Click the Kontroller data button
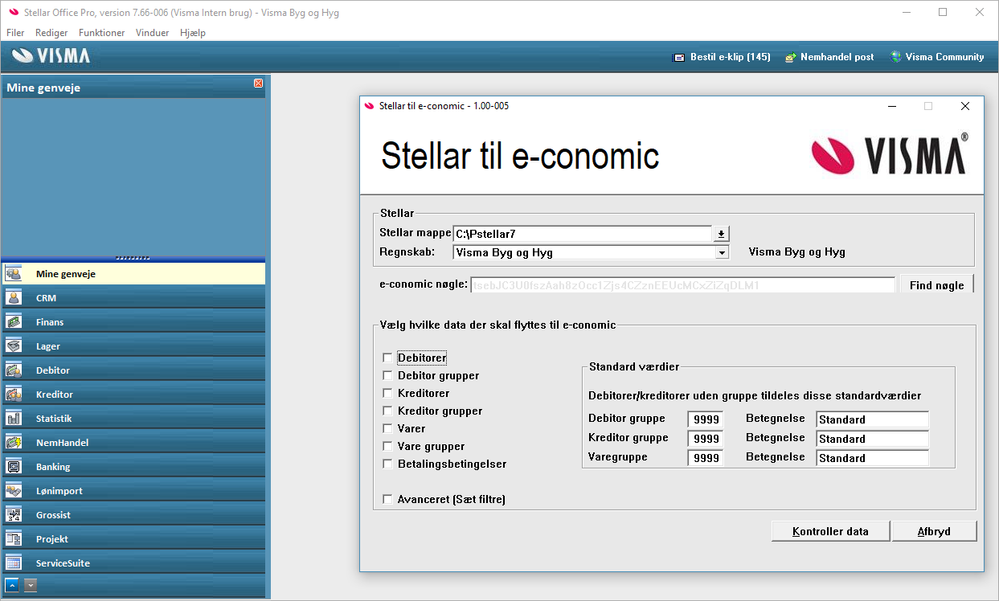This screenshot has height=601, width=999. (830, 532)
